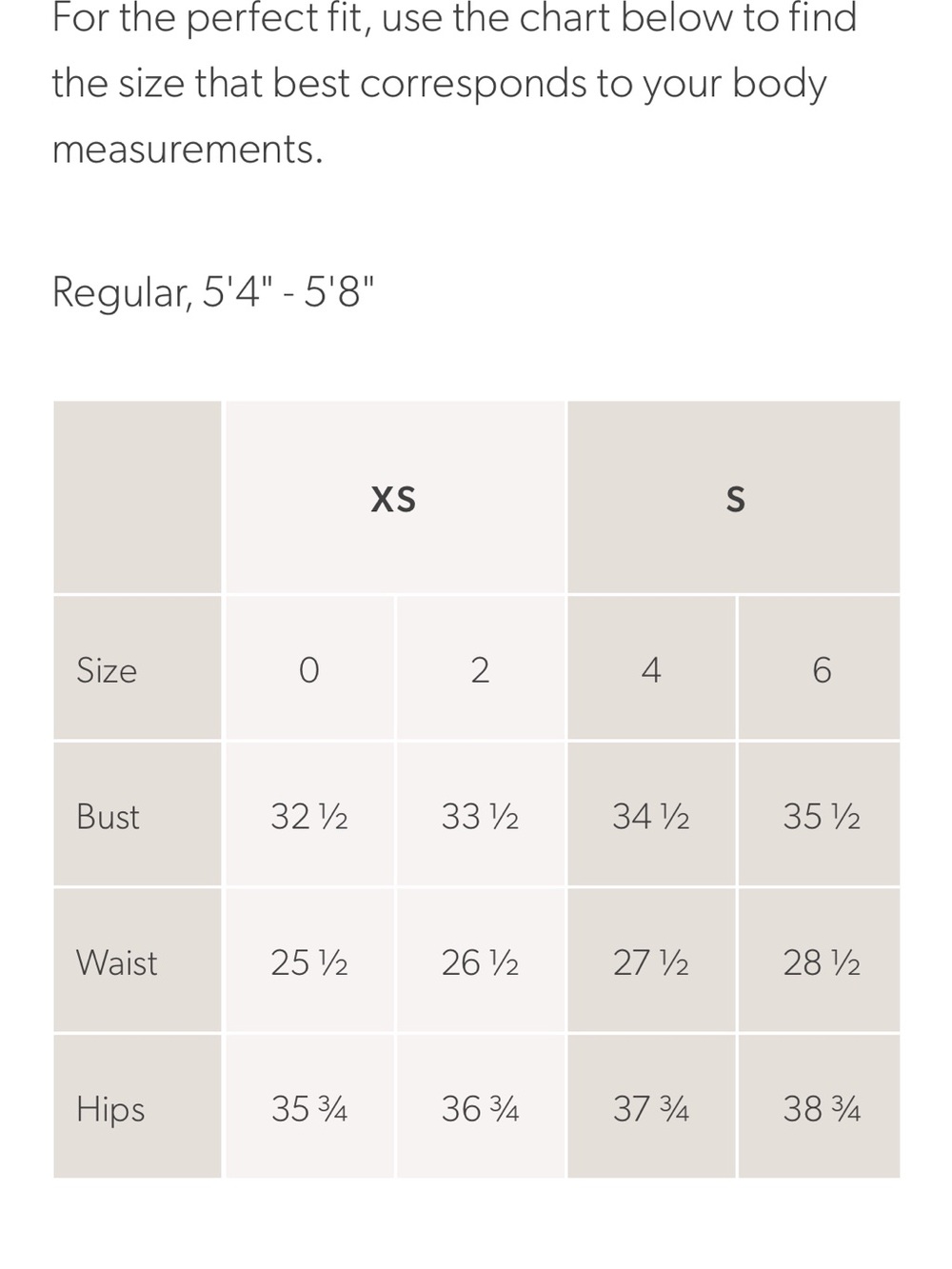Click waist measurement 26 ½

[481, 962]
